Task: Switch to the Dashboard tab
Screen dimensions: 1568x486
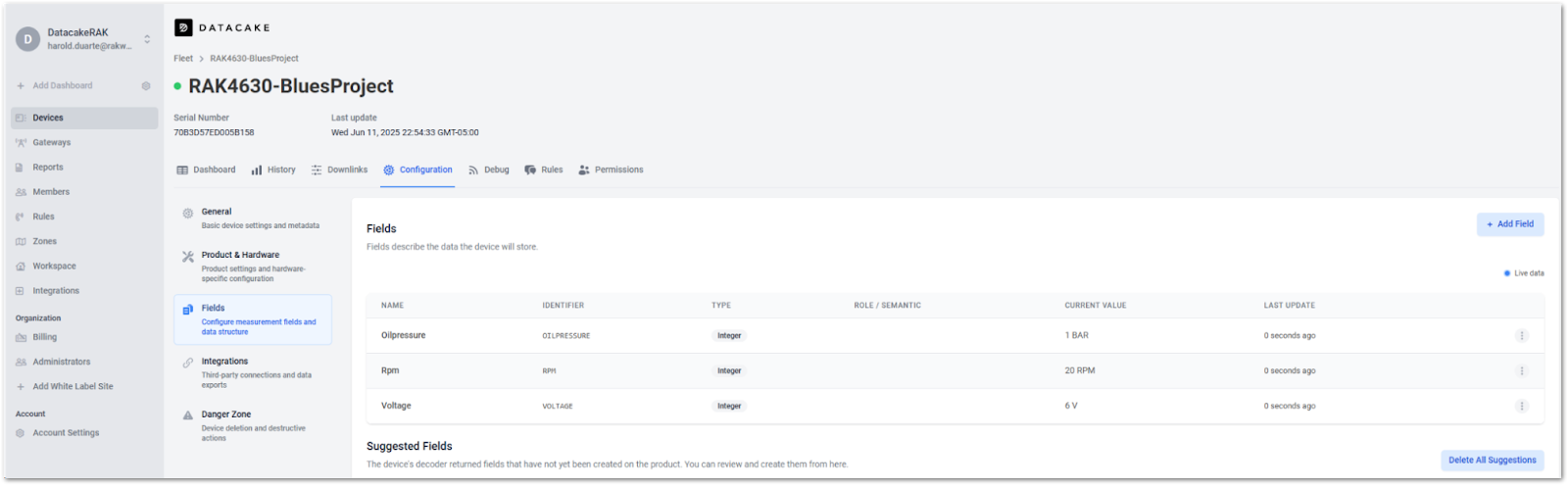Action: 206,170
